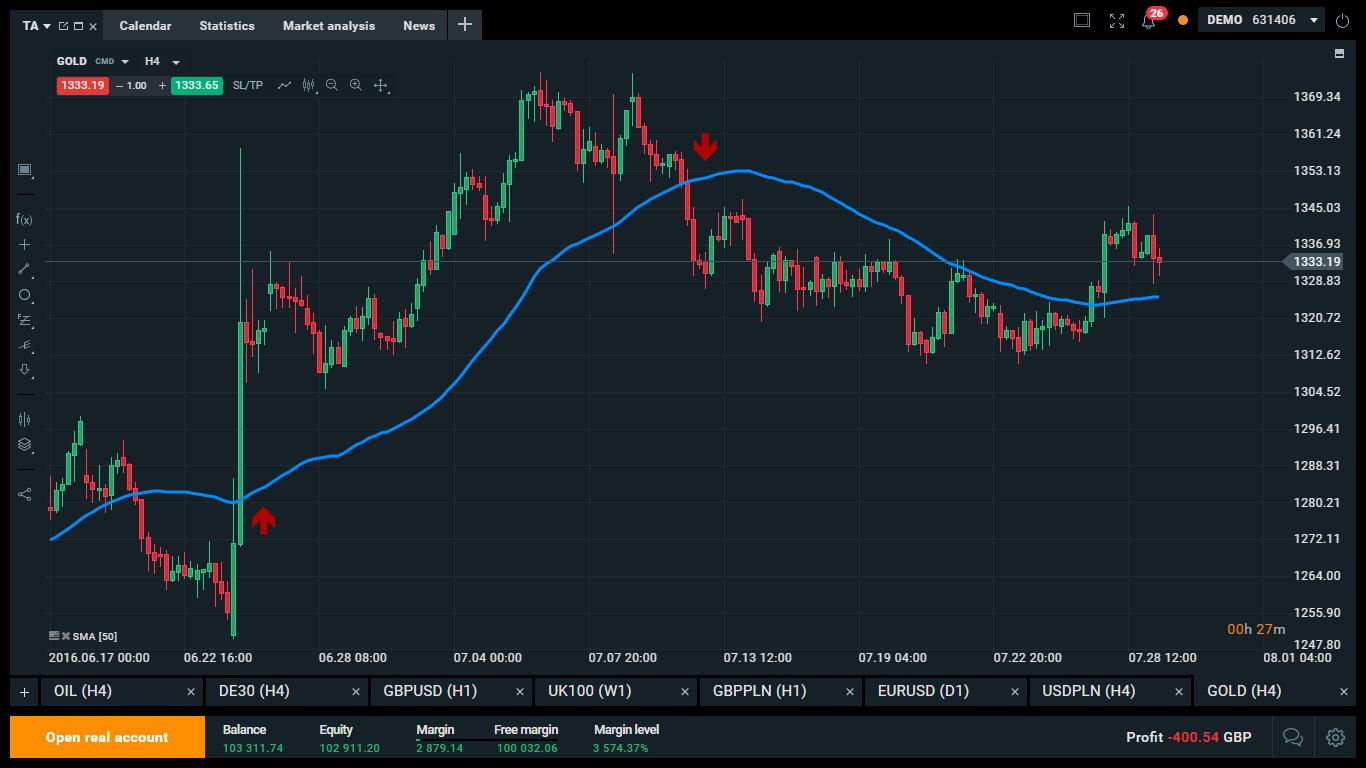The width and height of the screenshot is (1366, 768).
Task: Open notifications bell with 26 alerts
Action: [x=1148, y=21]
